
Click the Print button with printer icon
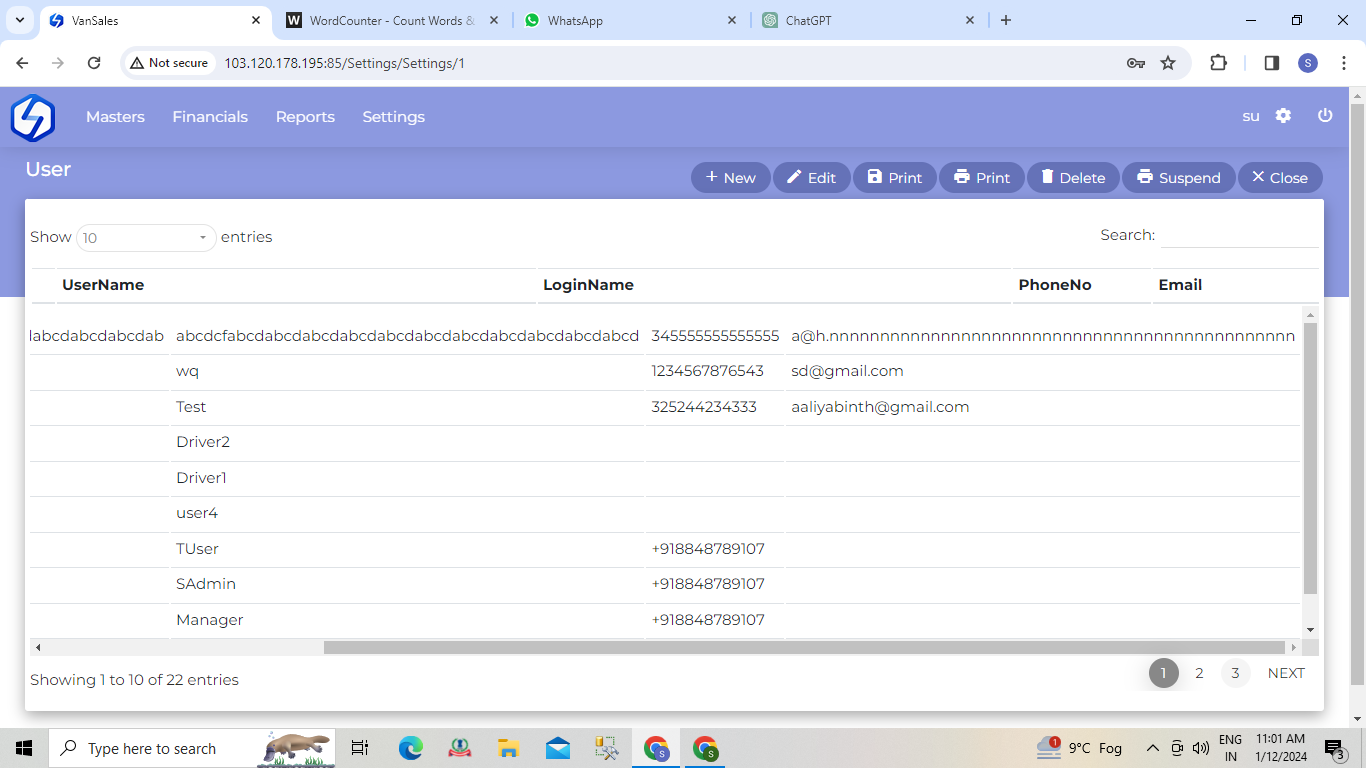click(981, 178)
